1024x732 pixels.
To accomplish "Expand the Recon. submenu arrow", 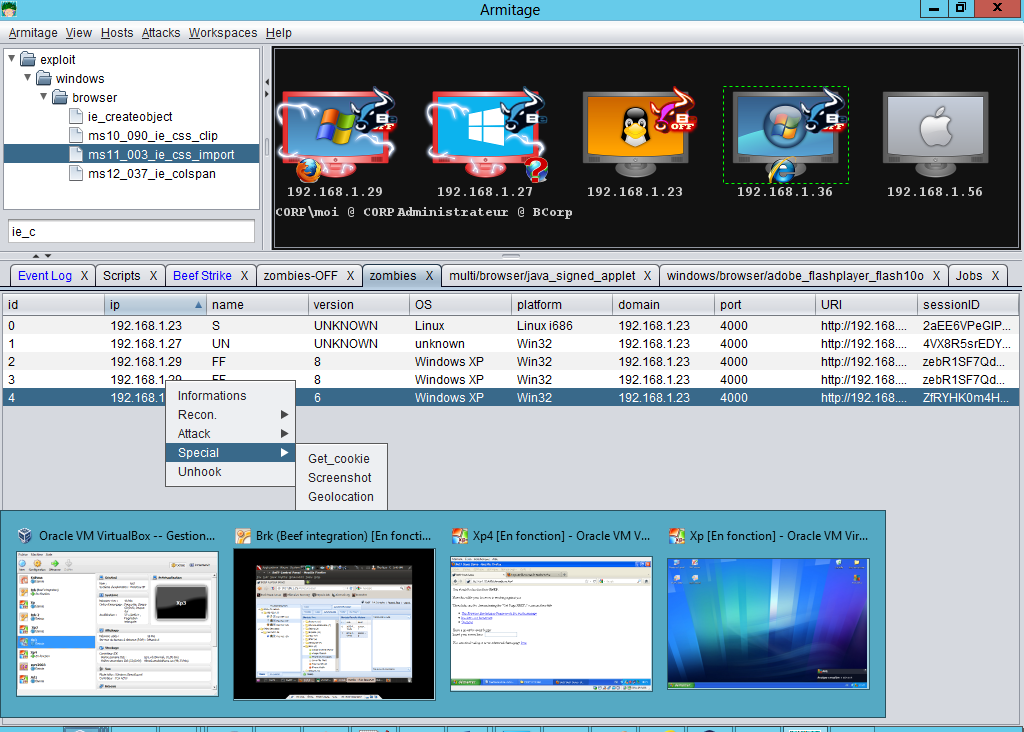I will pos(284,415).
